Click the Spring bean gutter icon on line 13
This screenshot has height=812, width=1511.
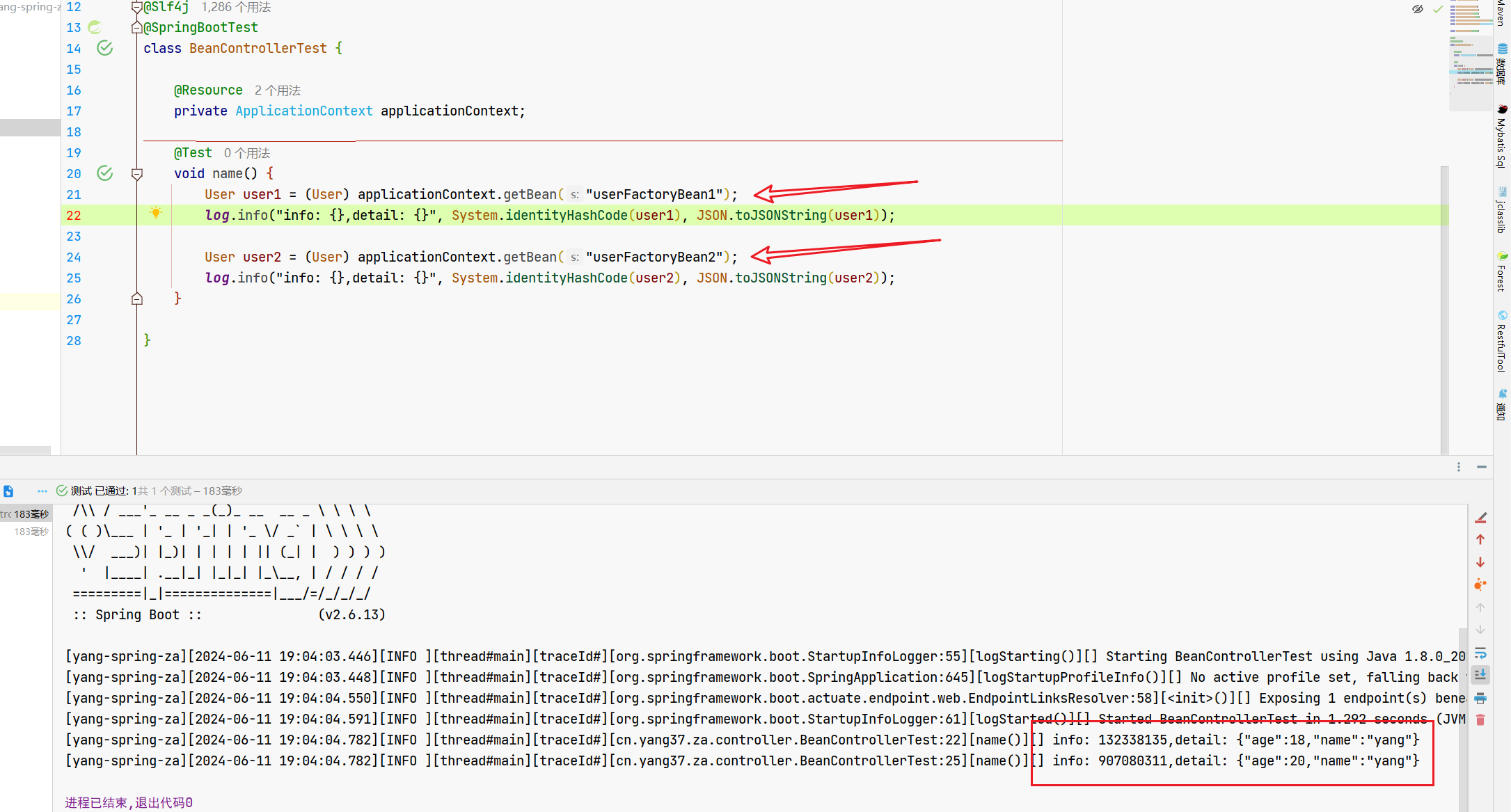pyautogui.click(x=95, y=27)
